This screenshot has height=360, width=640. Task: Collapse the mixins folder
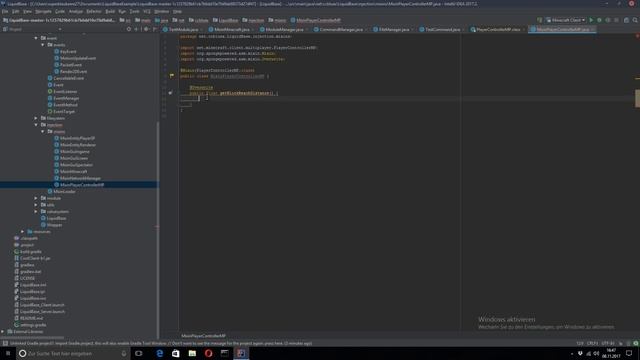[42, 131]
